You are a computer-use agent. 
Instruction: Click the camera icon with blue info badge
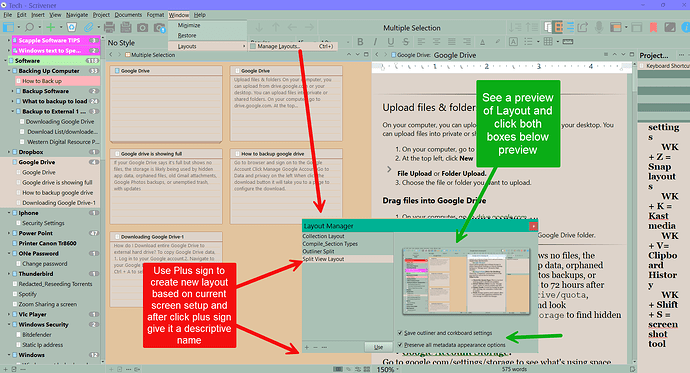[159, 28]
